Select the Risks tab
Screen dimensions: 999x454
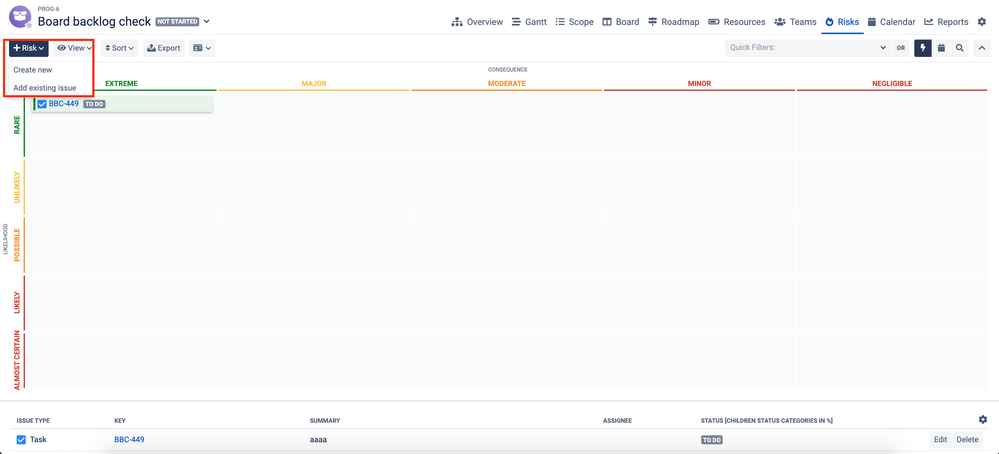click(x=842, y=22)
